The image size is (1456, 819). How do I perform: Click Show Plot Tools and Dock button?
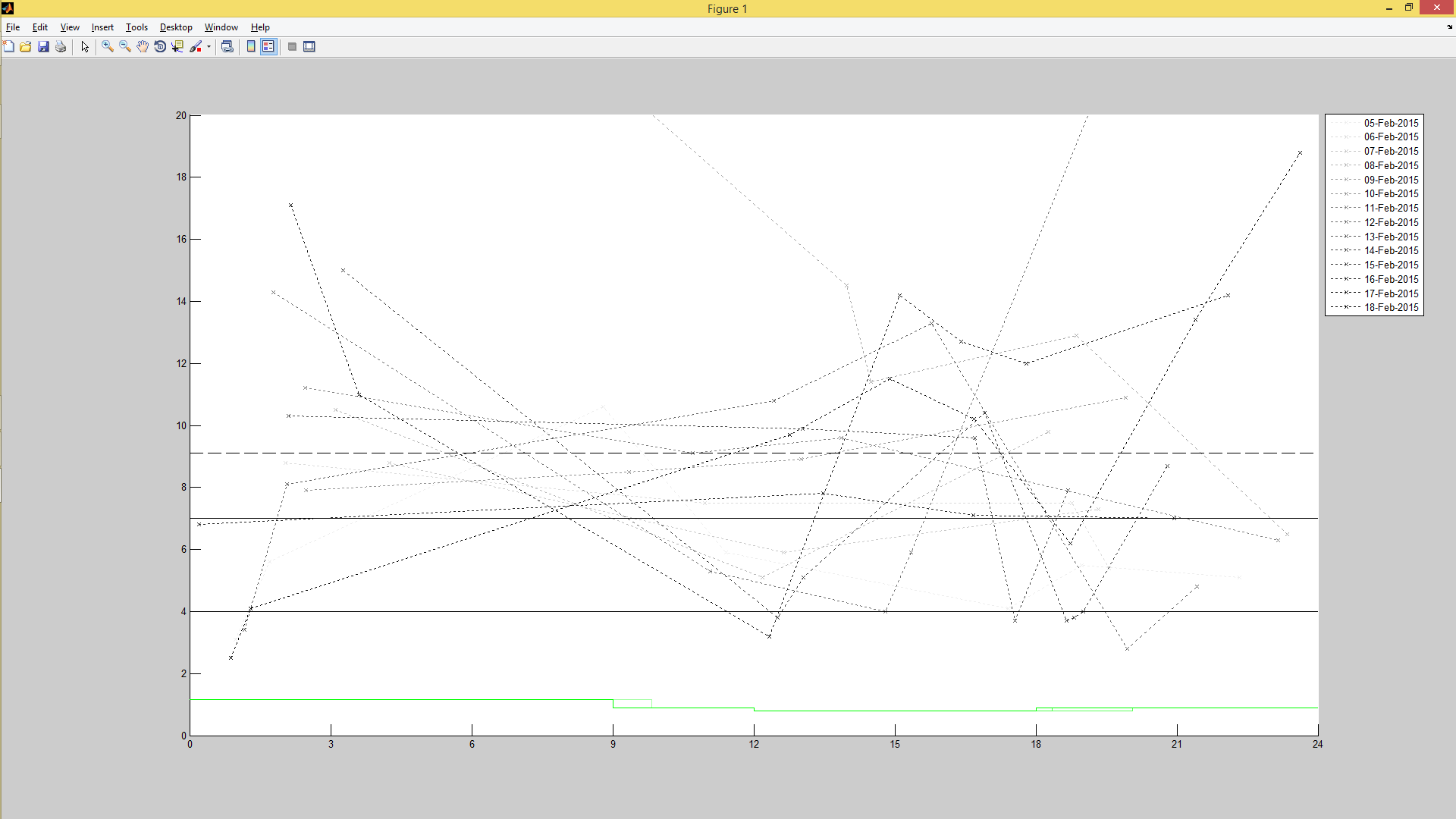pos(309,47)
